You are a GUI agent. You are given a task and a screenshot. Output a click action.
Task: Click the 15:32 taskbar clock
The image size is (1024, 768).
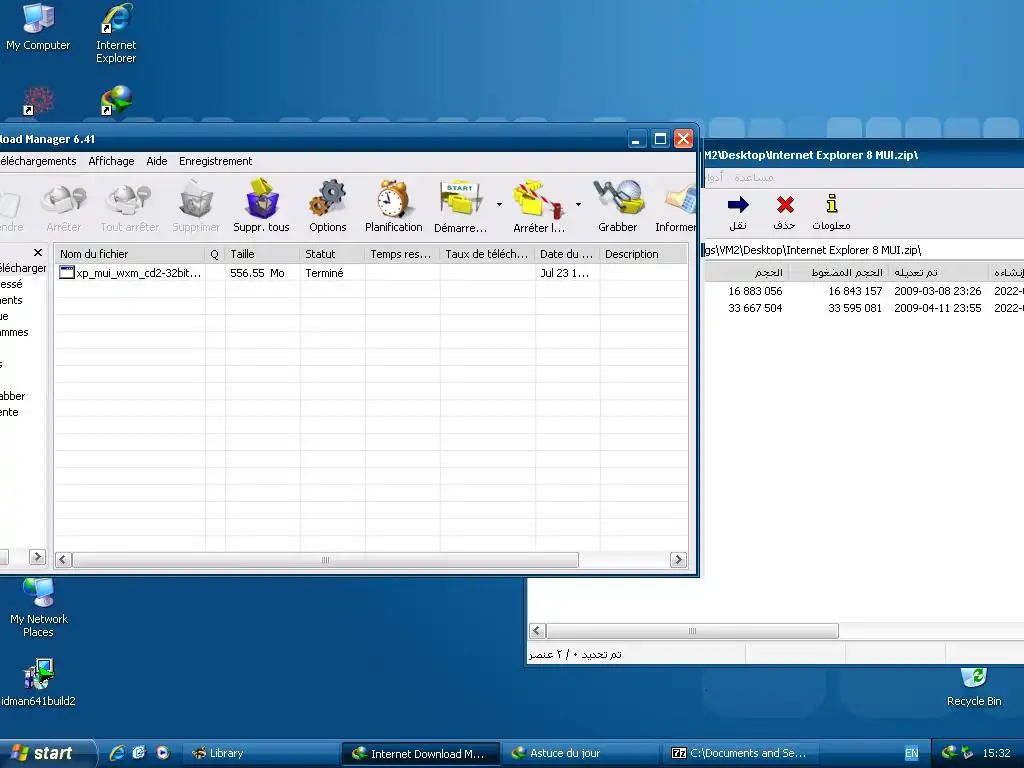tap(997, 753)
